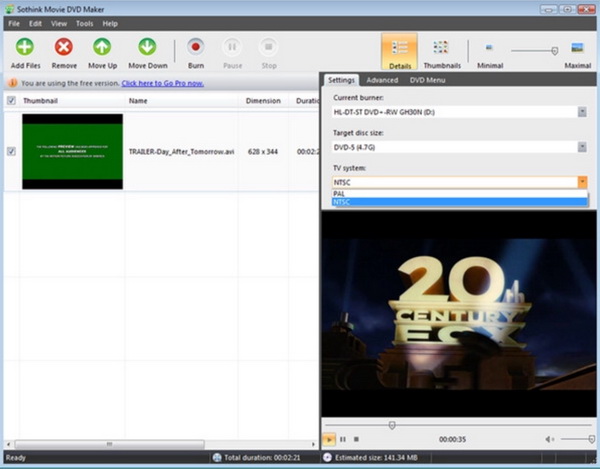Click the Name column header

point(180,101)
